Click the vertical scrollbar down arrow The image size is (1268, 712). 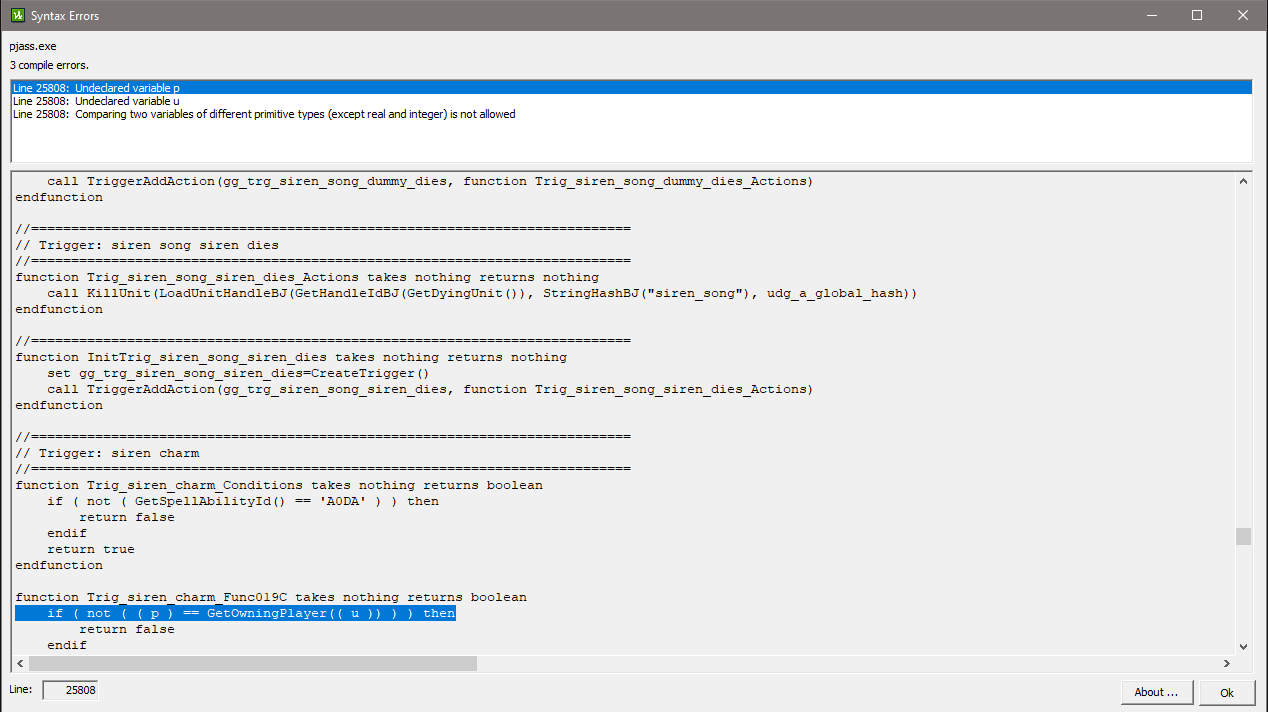(1243, 646)
